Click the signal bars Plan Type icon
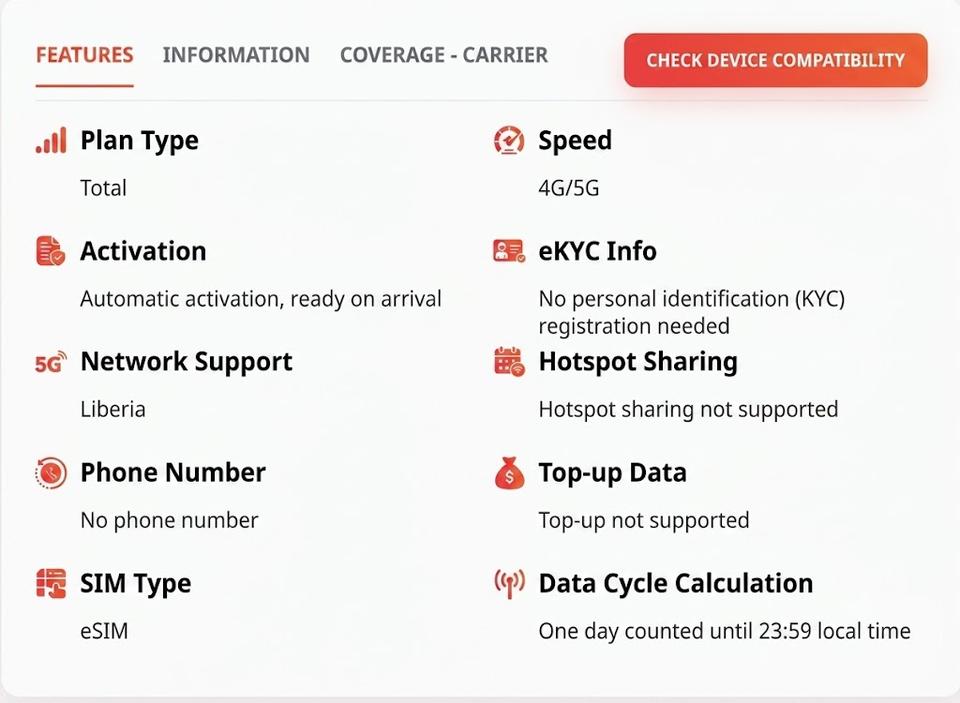Viewport: 960px width, 703px height. click(51, 140)
